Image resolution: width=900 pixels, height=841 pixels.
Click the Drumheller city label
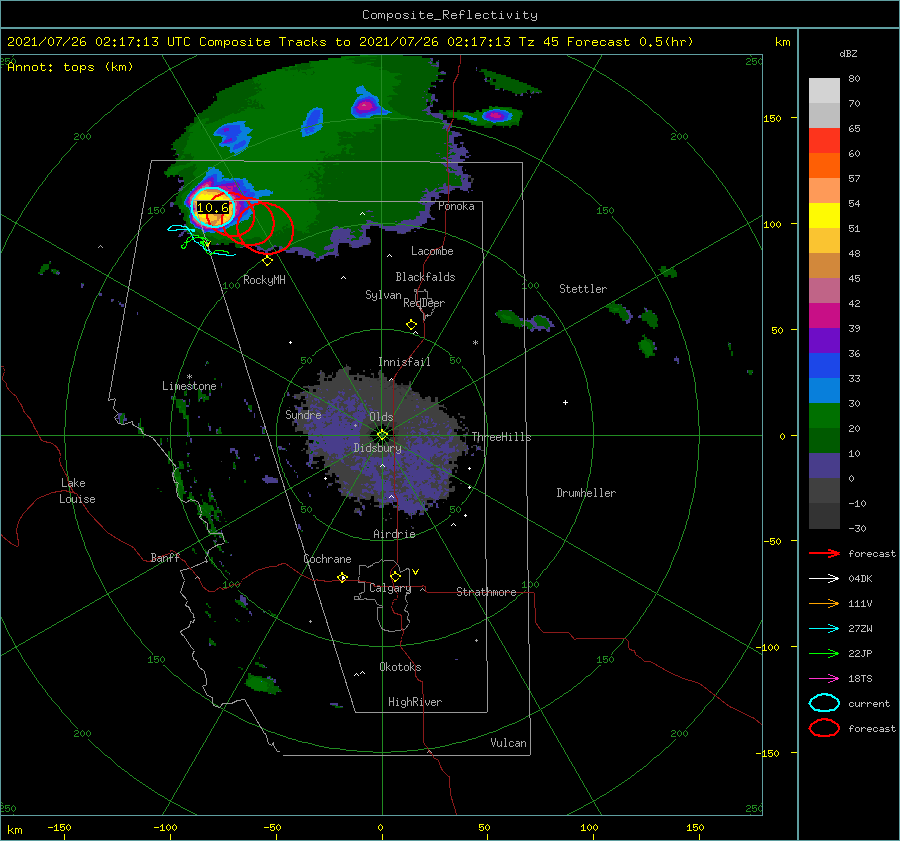[586, 493]
